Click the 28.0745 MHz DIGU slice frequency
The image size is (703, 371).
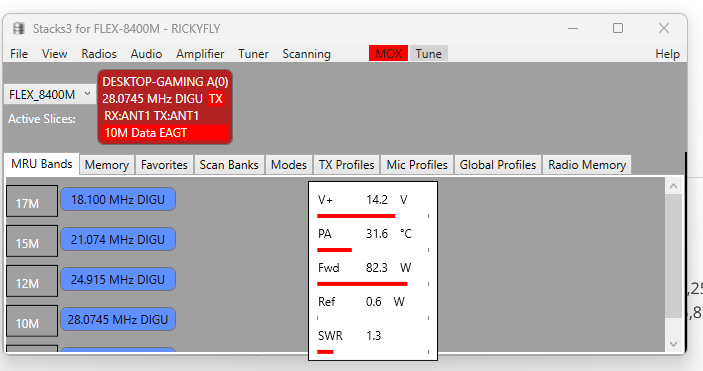(152, 99)
